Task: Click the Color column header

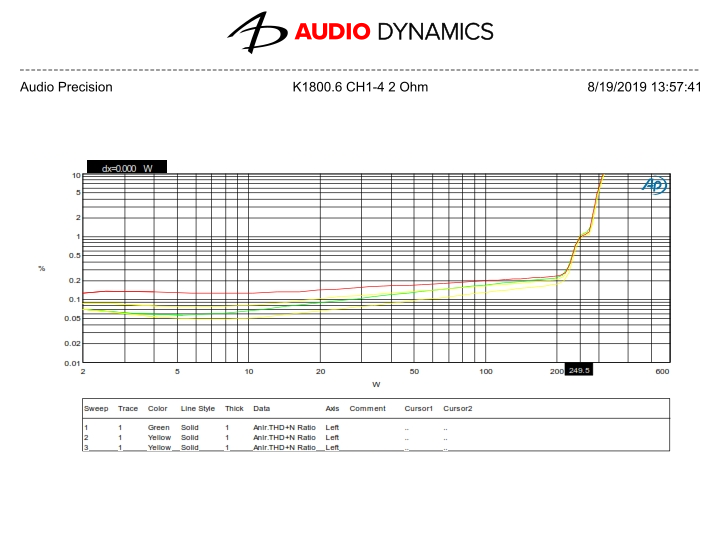Action: pos(158,408)
